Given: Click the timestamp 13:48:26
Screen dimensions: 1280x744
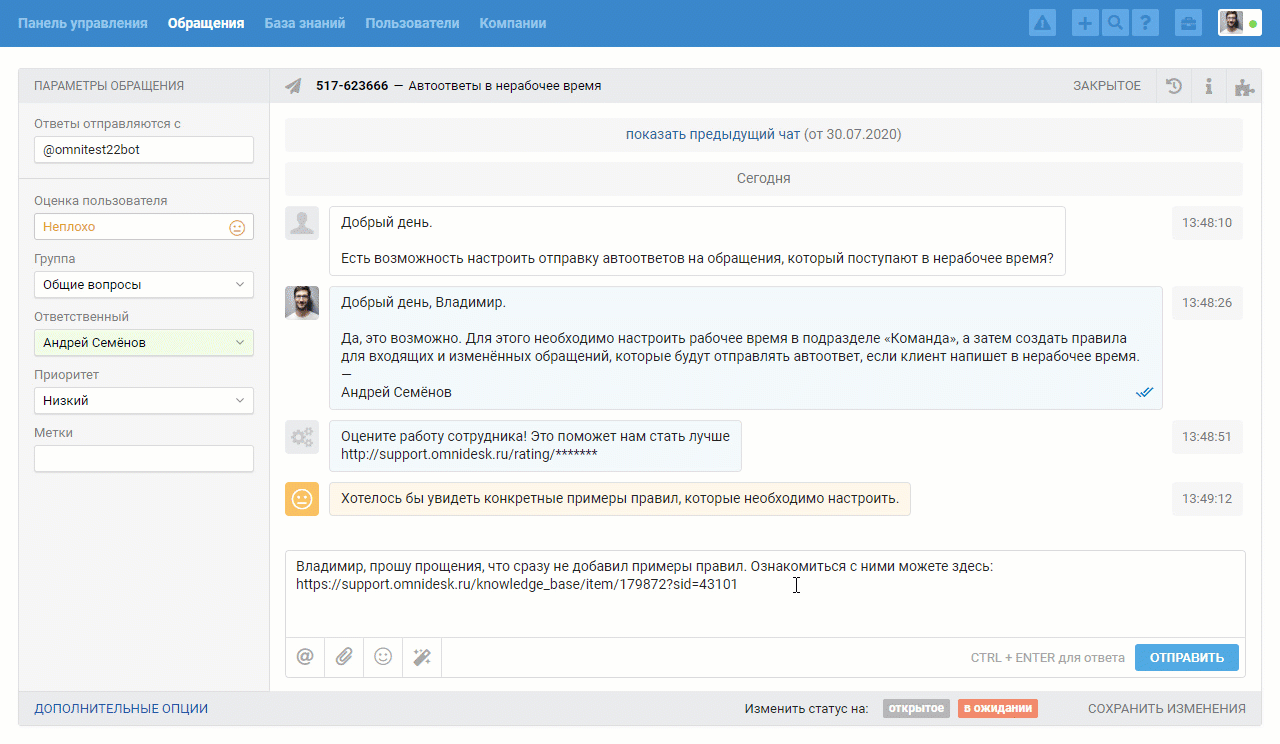Looking at the screenshot, I should [x=1207, y=303].
